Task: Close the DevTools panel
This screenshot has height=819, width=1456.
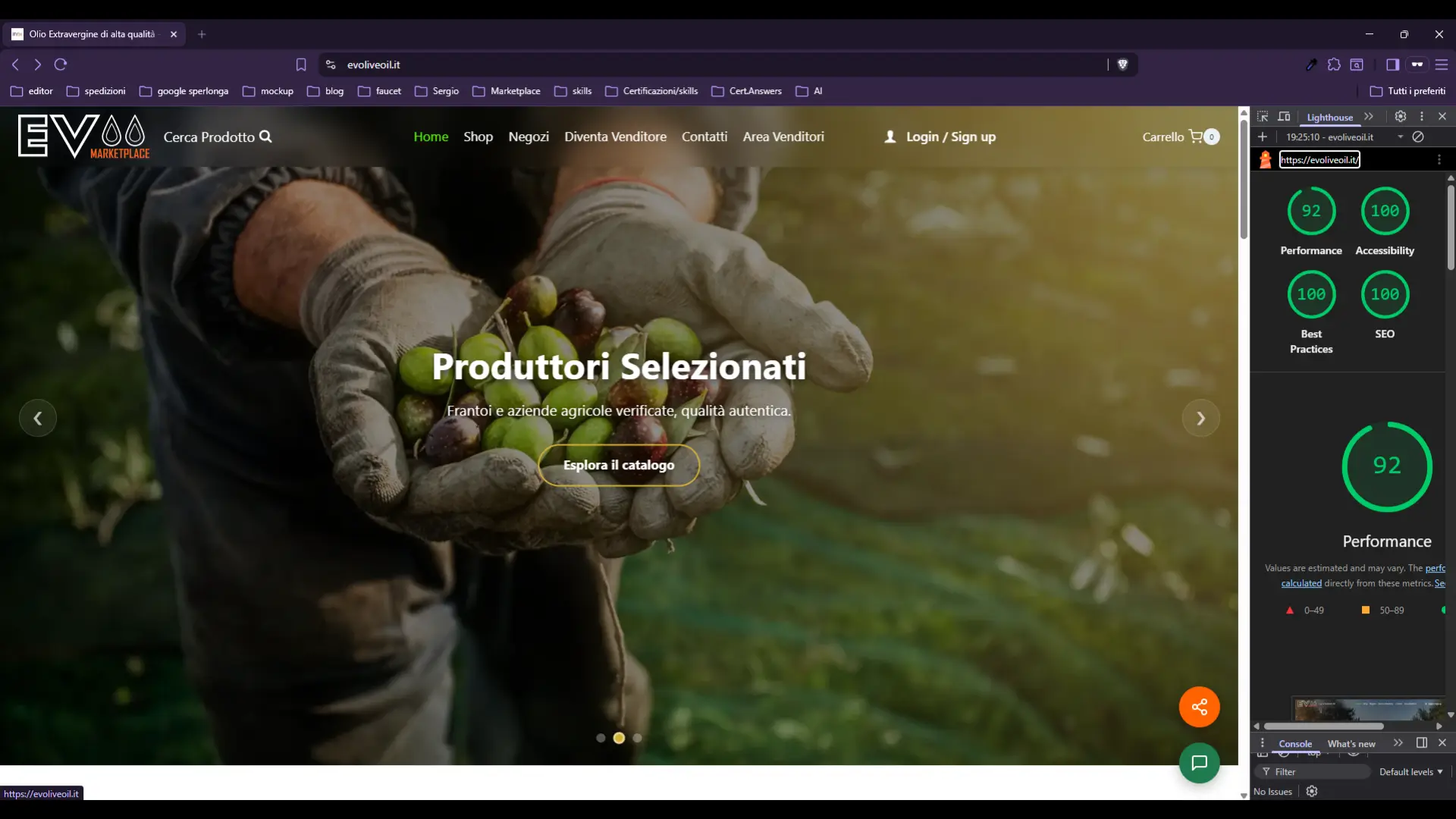Action: coord(1442,117)
